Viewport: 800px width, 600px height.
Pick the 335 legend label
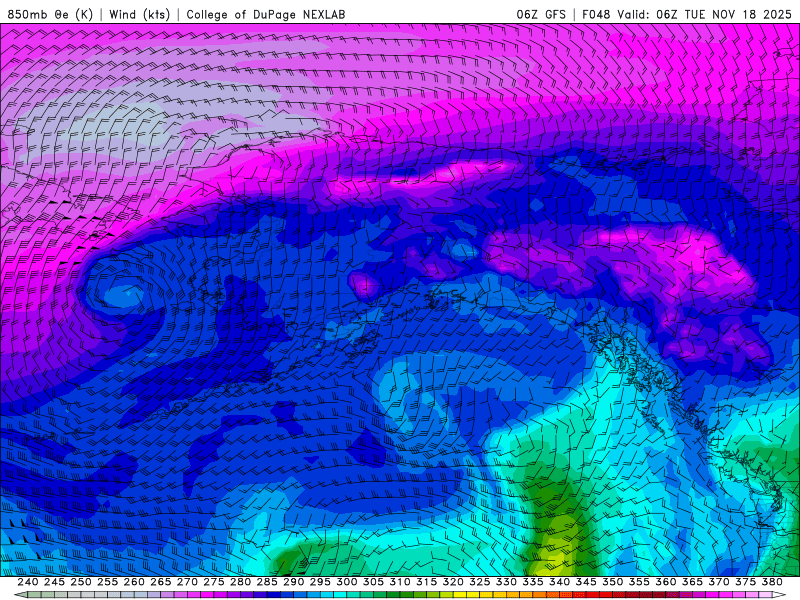[533, 582]
